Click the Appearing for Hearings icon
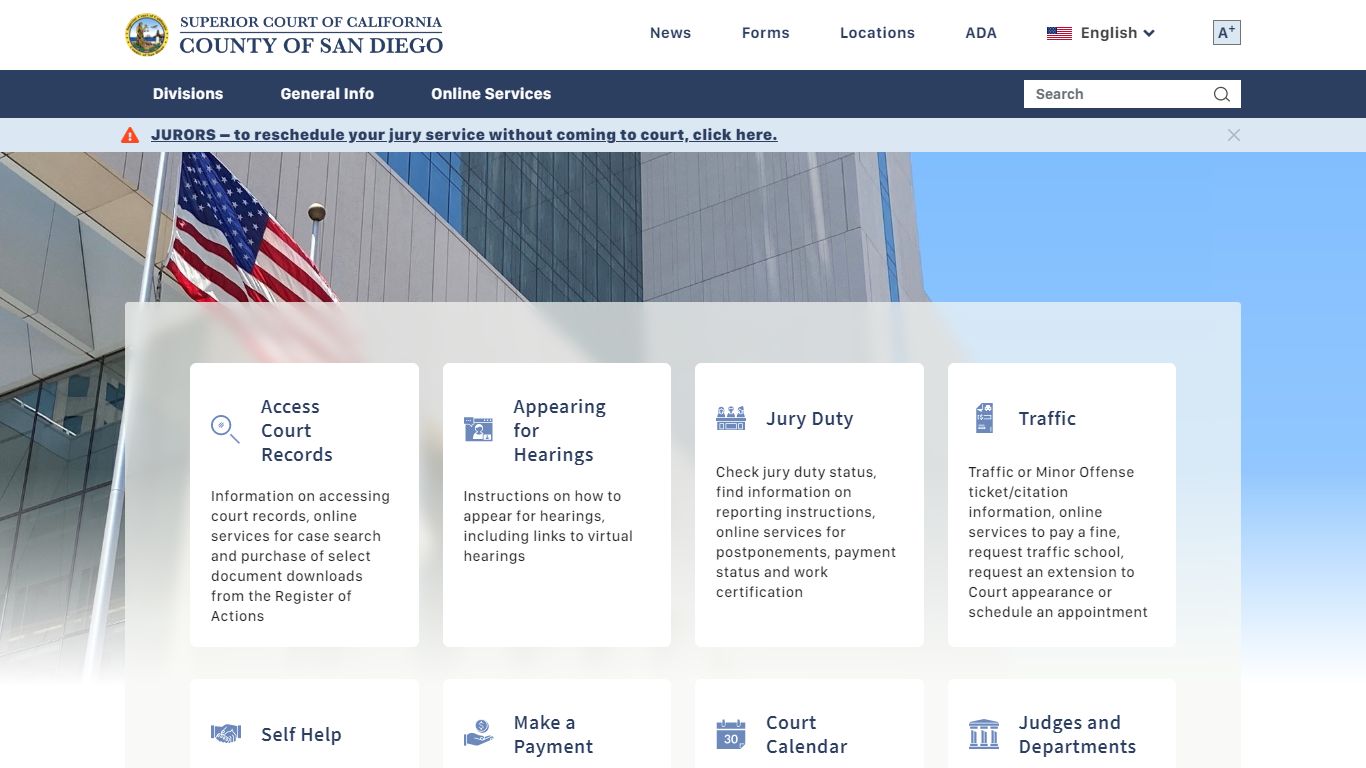 tap(478, 429)
